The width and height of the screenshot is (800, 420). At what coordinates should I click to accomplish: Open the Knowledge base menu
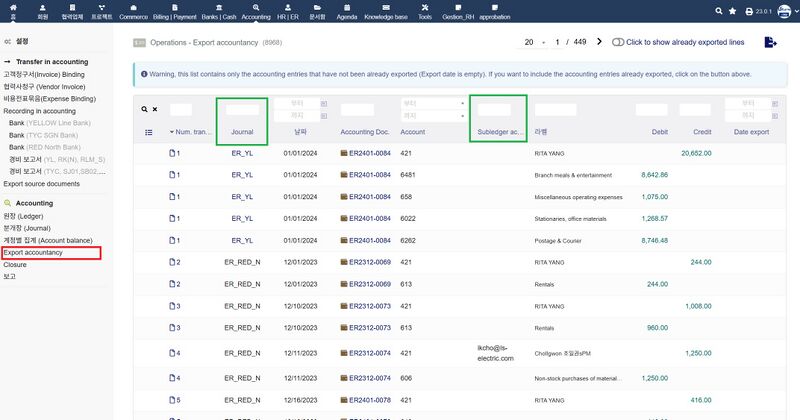[386, 11]
